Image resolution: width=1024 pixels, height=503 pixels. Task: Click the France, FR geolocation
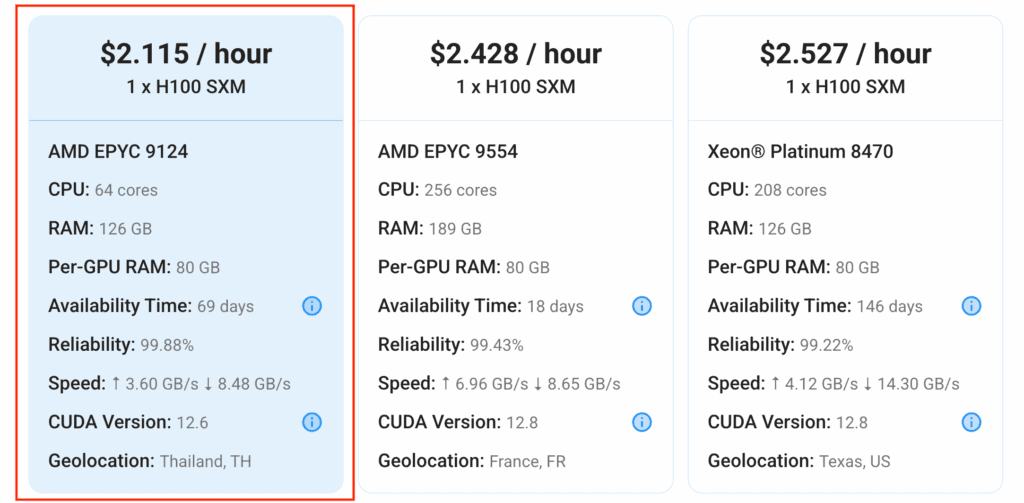tap(528, 462)
